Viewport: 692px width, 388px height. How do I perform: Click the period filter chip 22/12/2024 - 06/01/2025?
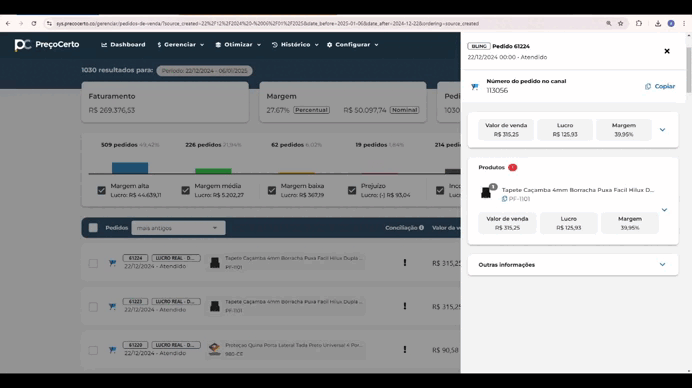point(204,71)
